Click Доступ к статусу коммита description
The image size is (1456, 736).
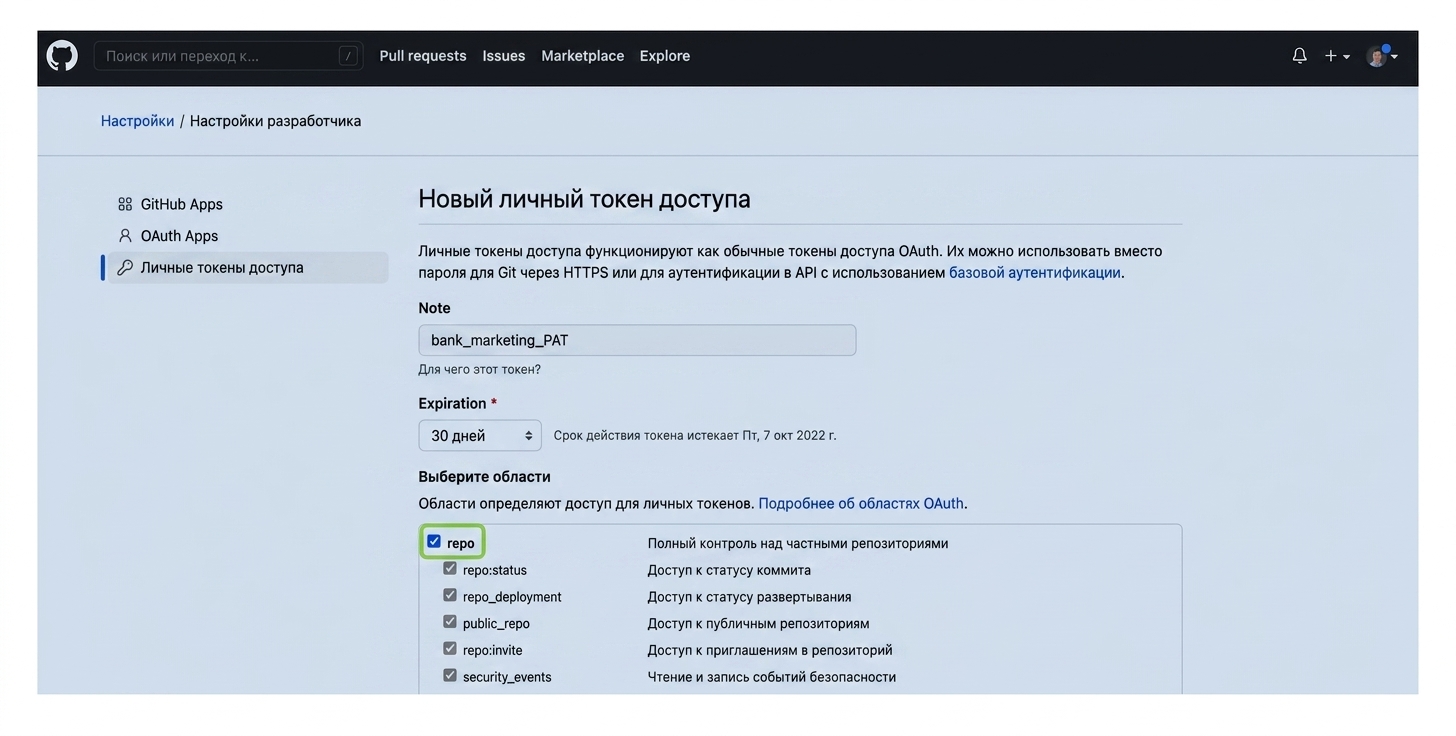[x=730, y=570]
